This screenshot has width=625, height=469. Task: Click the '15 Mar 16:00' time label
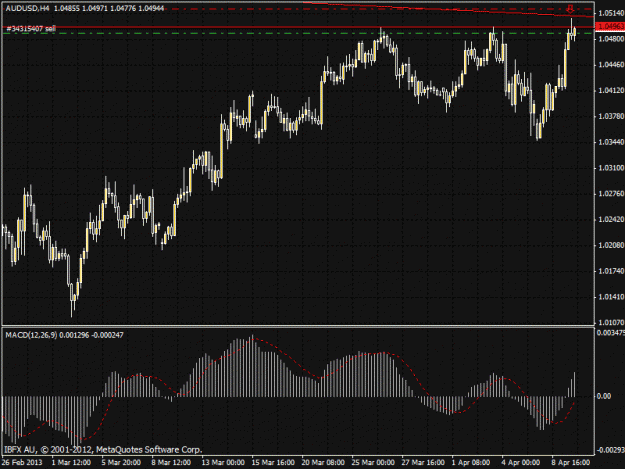coord(273,463)
